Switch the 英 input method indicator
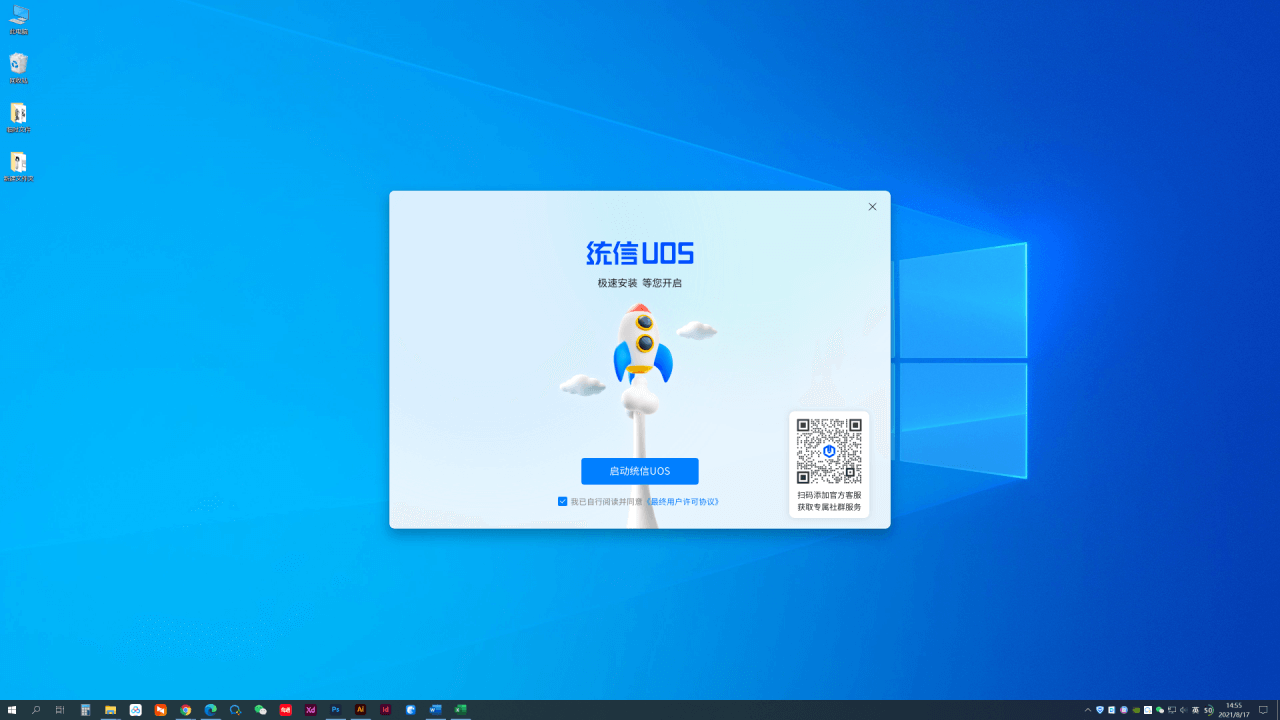The height and width of the screenshot is (720, 1280). click(1196, 710)
